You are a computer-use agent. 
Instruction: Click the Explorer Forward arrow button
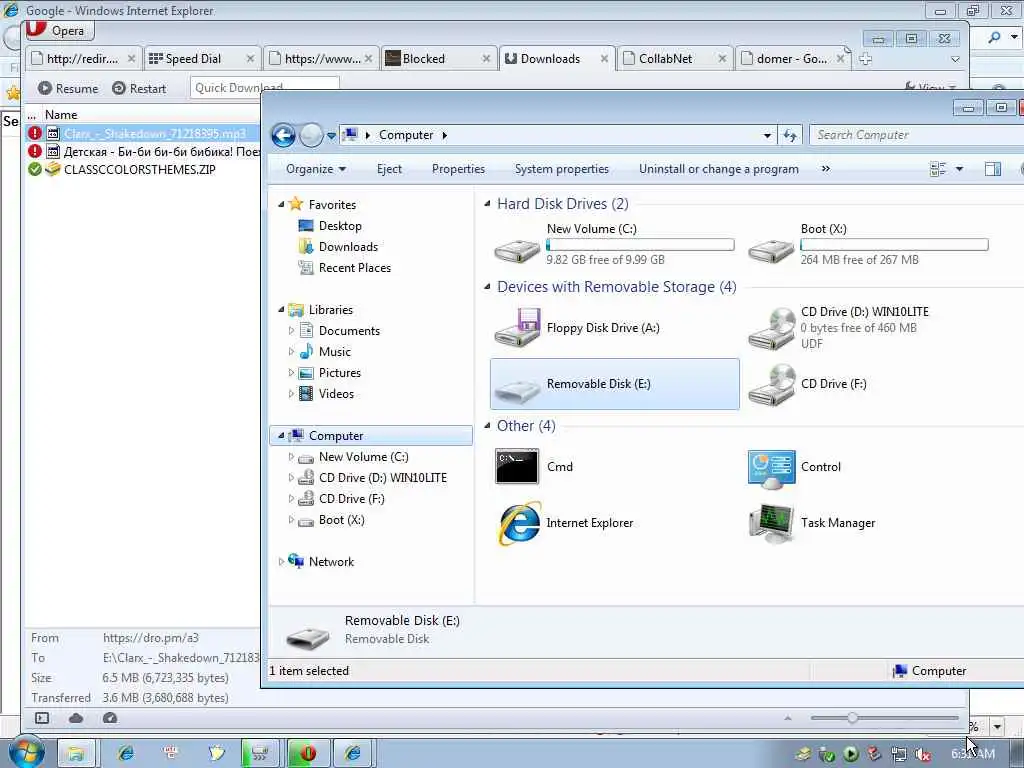[312, 135]
